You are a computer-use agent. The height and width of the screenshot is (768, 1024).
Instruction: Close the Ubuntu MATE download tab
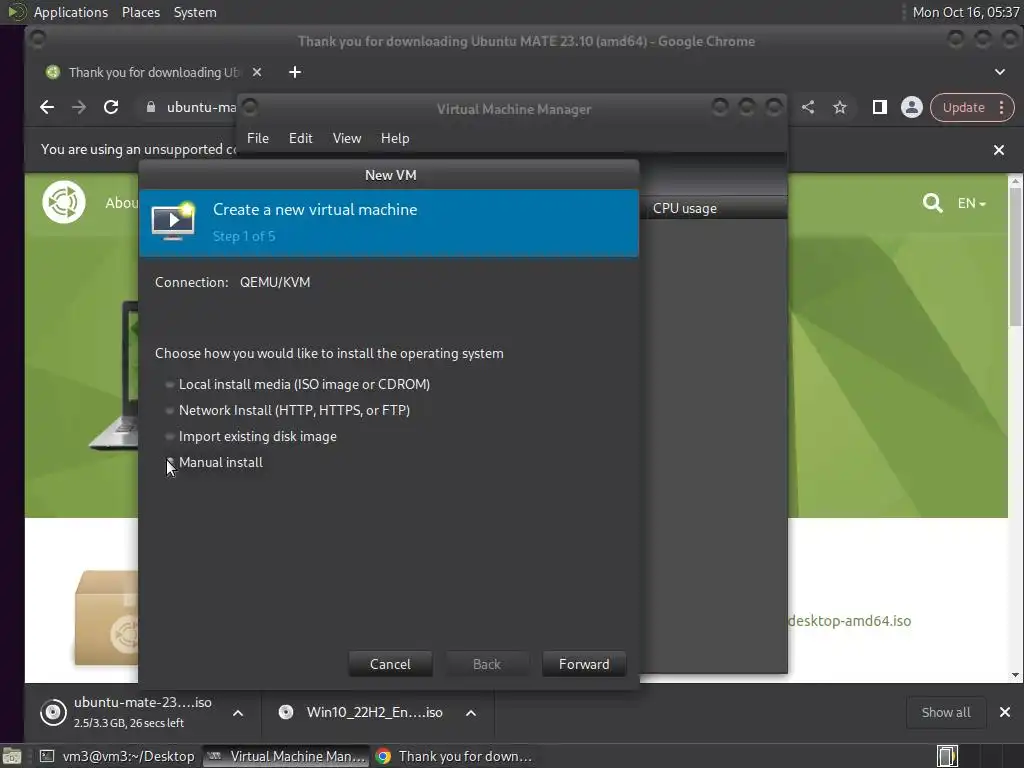pyautogui.click(x=257, y=72)
